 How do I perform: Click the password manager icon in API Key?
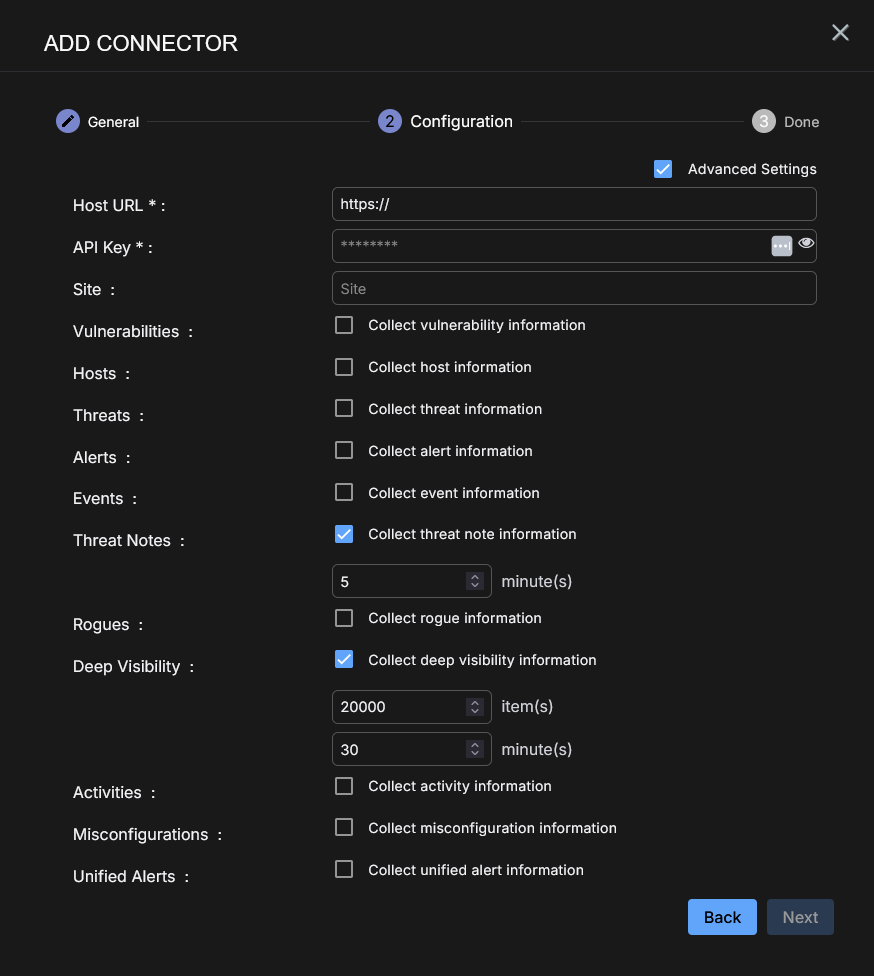pos(782,246)
